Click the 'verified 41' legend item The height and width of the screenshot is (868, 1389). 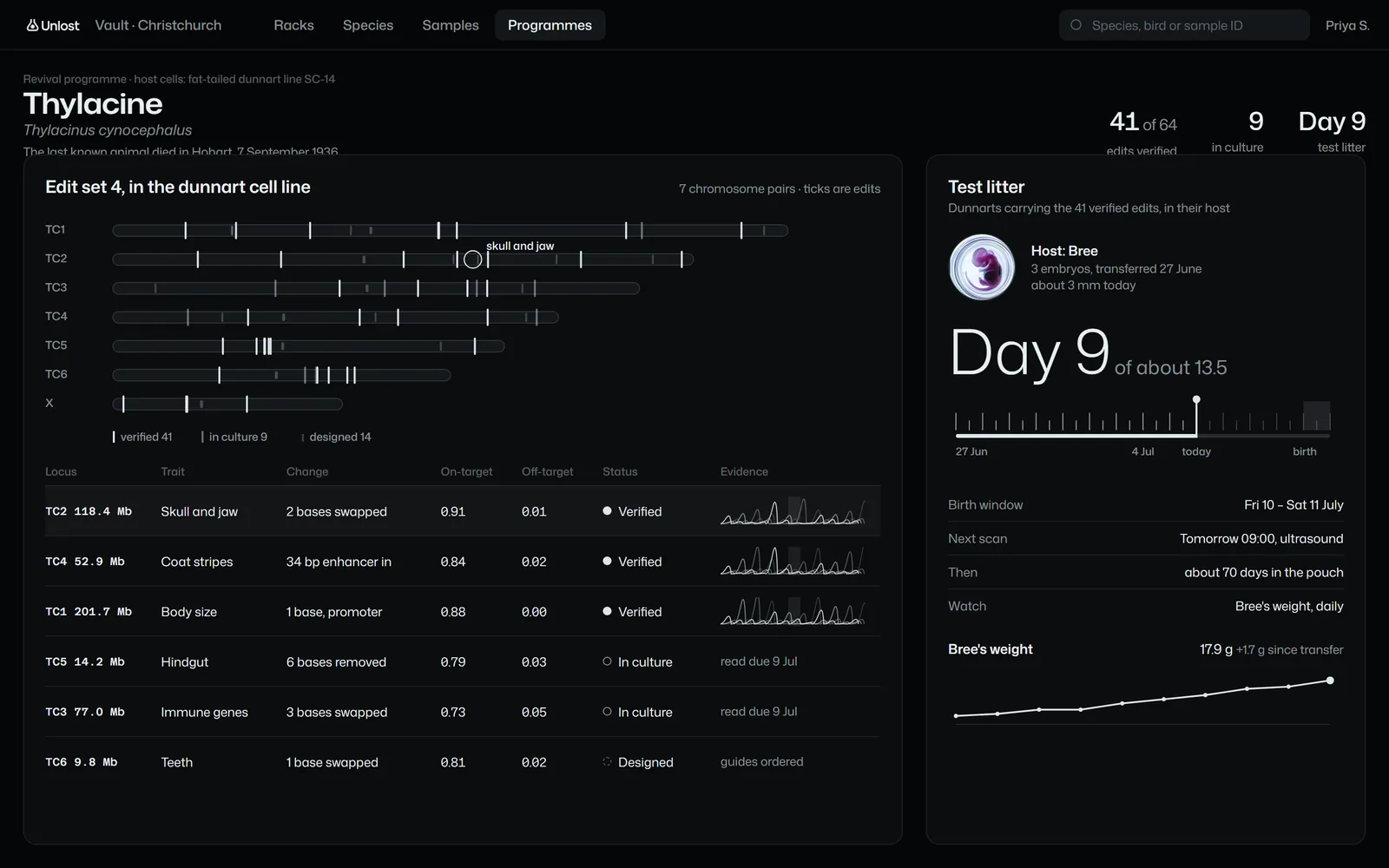142,437
